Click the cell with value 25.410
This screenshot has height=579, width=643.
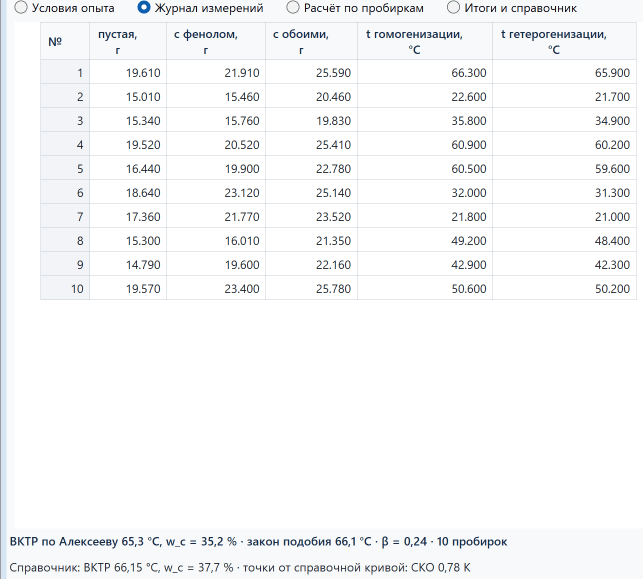point(311,145)
